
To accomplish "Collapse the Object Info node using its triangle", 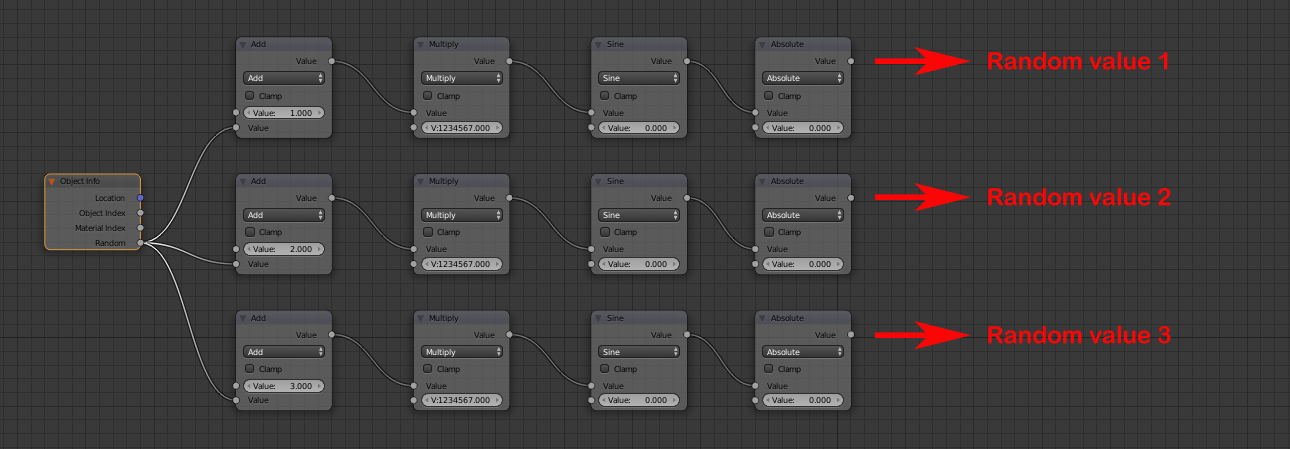I will click(52, 182).
